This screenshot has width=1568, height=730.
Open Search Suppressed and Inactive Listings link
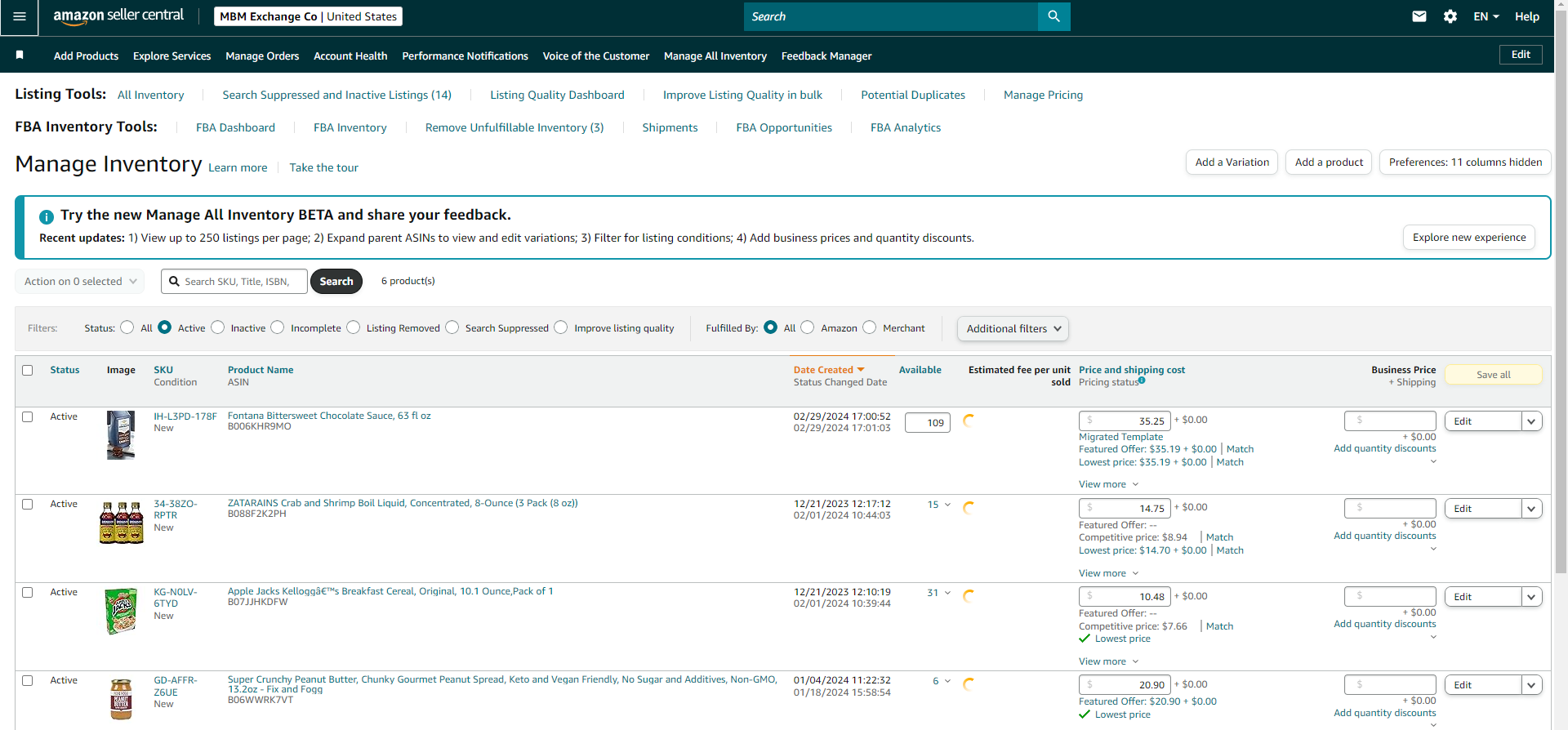click(336, 95)
